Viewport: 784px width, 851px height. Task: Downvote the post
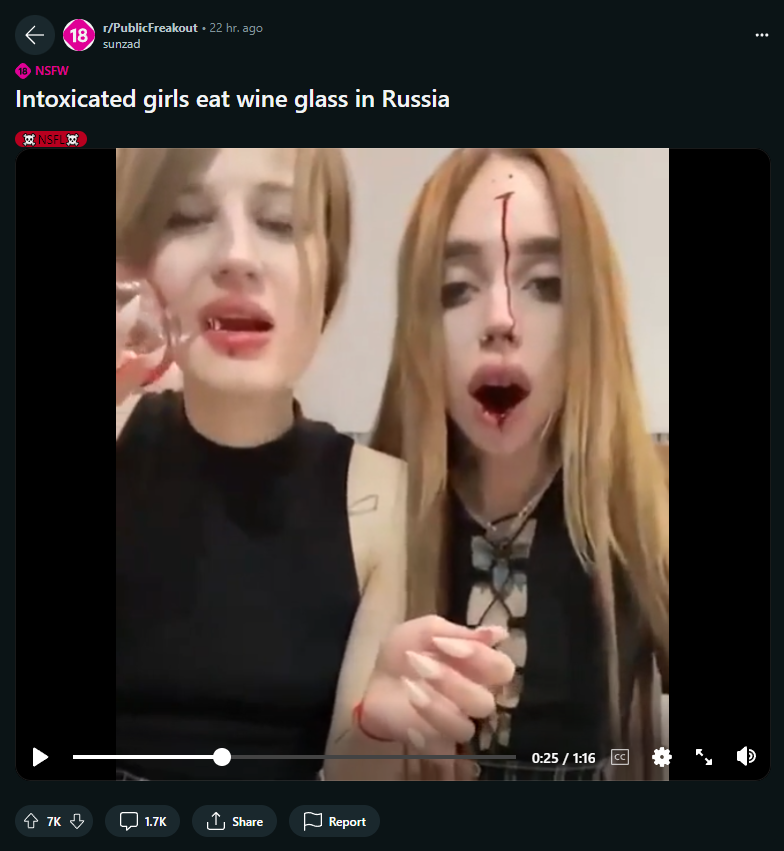(x=77, y=821)
